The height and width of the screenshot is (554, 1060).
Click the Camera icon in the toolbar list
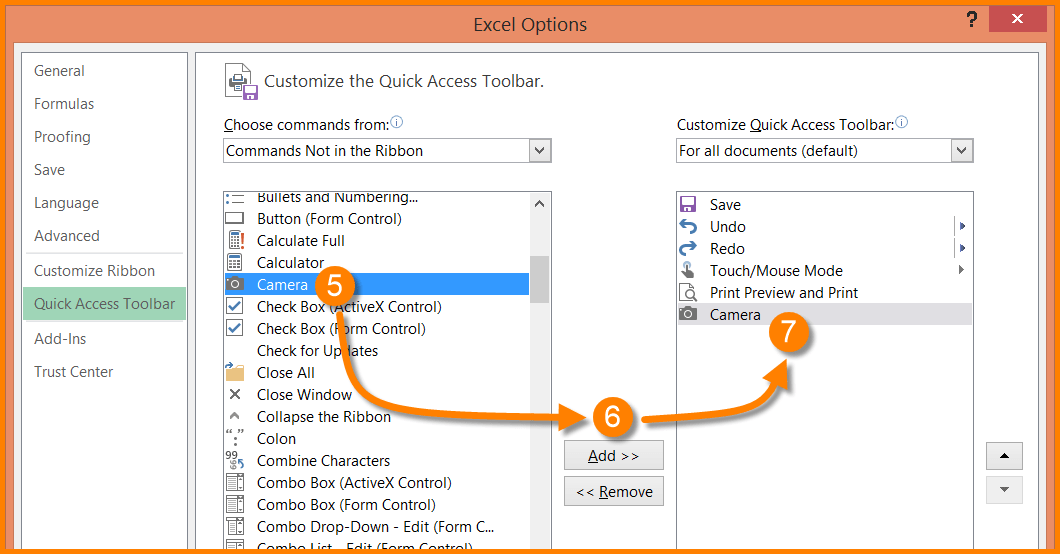tap(688, 314)
